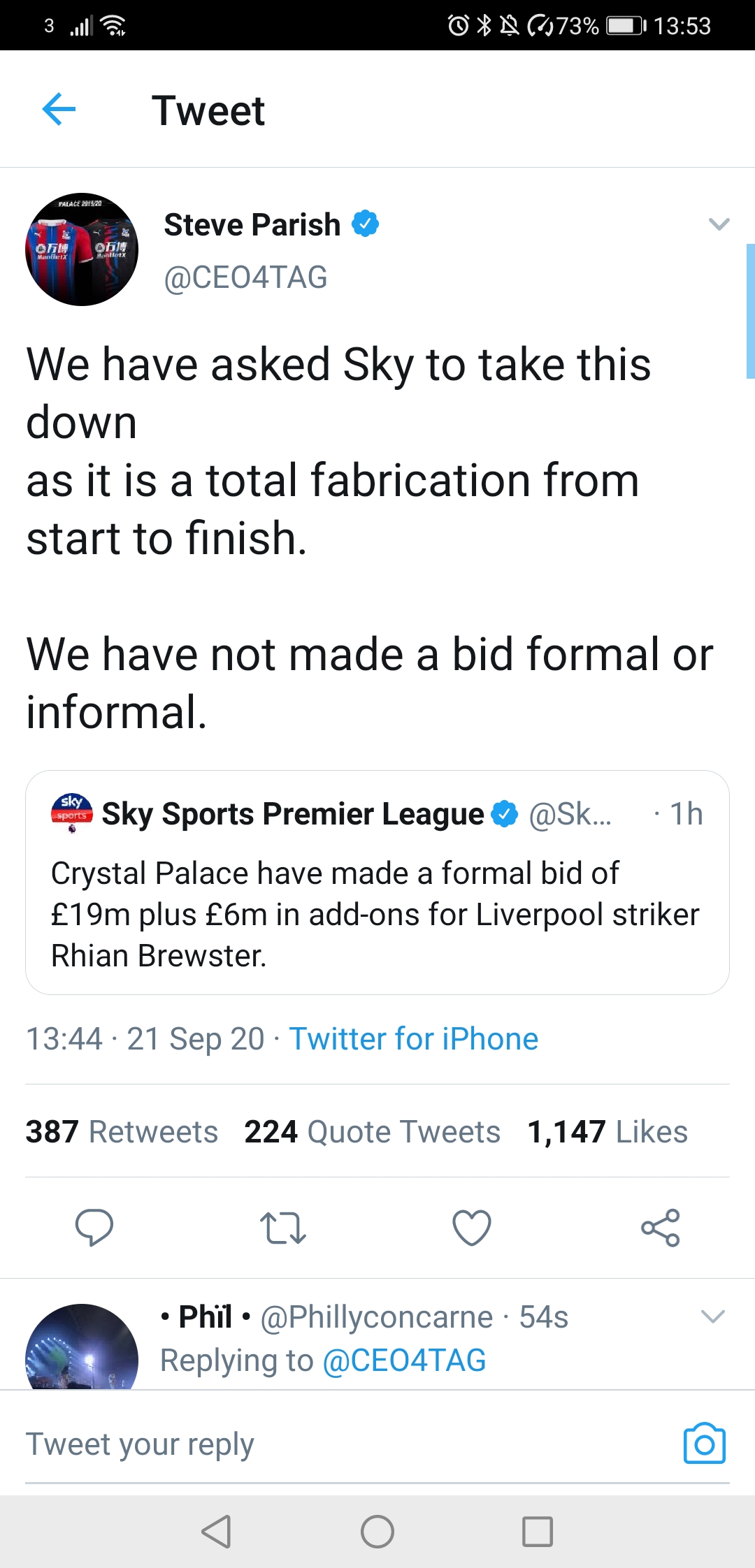Image resolution: width=755 pixels, height=1568 pixels.
Task: Tap the Tweet your reply field
Action: (x=336, y=1444)
